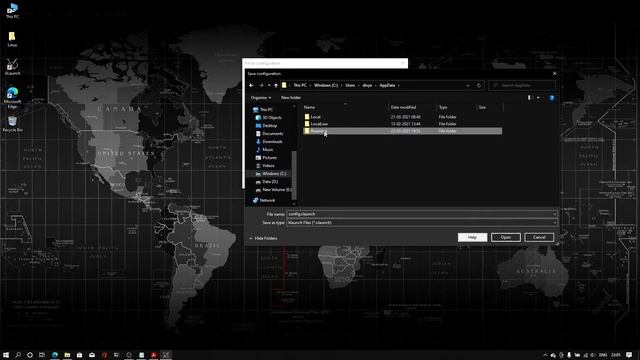
Task: Click Windows (C:) in address path
Action: [x=326, y=85]
